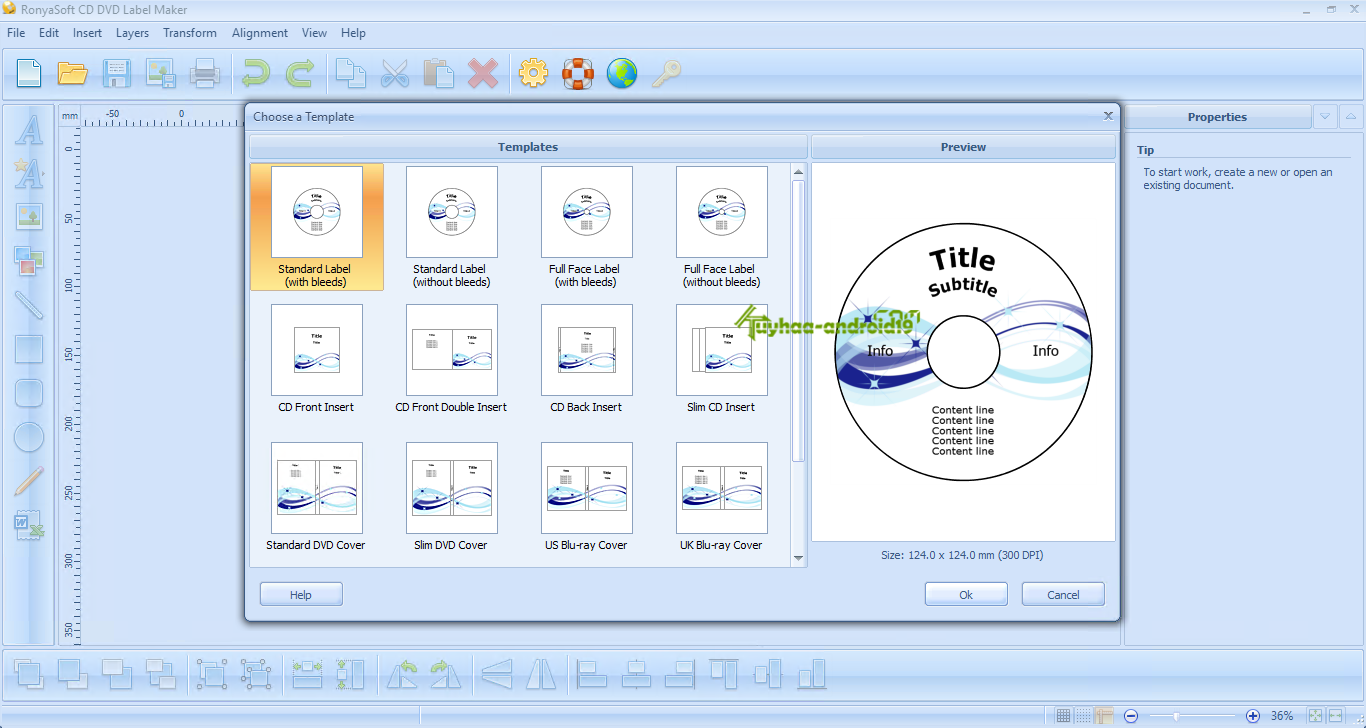Open the Edit menu
1366x728 pixels.
pyautogui.click(x=49, y=33)
